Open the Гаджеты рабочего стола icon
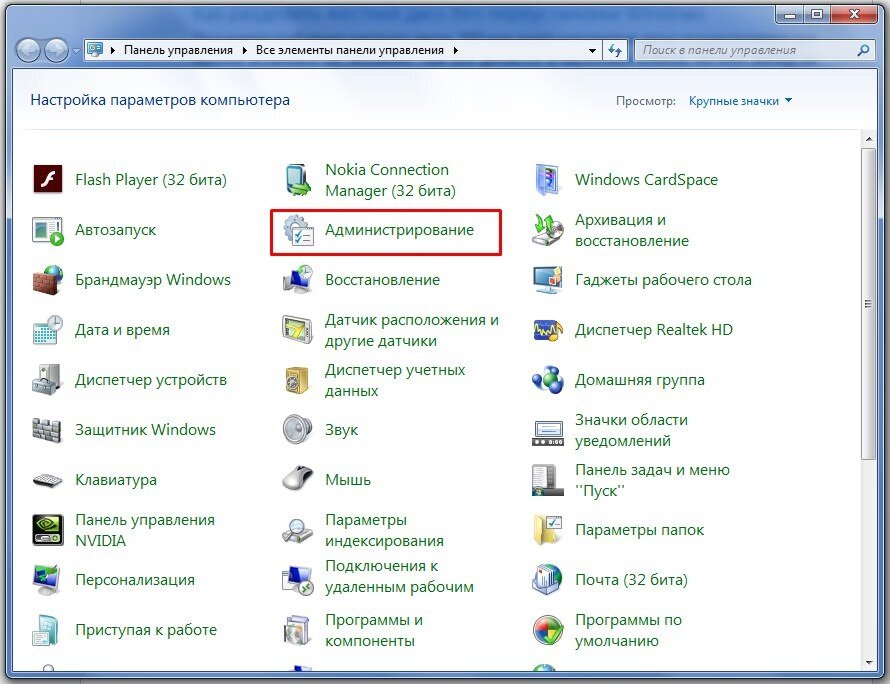 pos(548,280)
